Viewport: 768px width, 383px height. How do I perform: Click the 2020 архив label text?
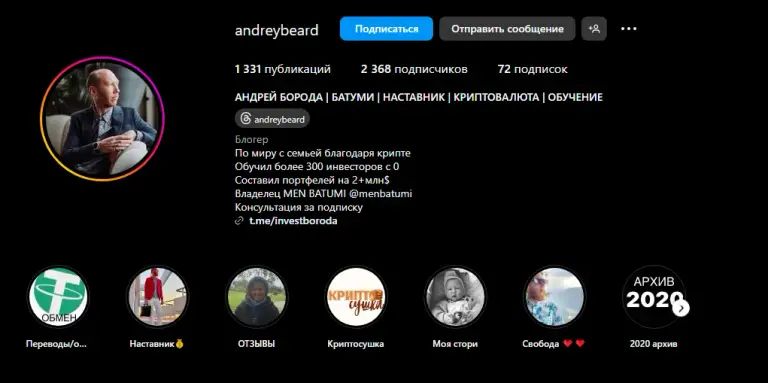pyautogui.click(x=653, y=344)
